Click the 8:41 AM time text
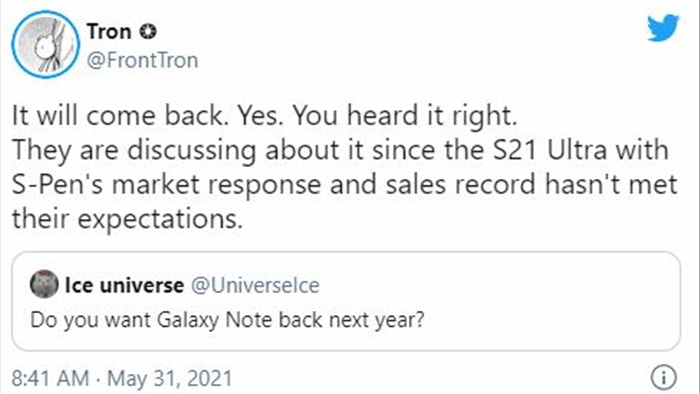 click(50, 378)
